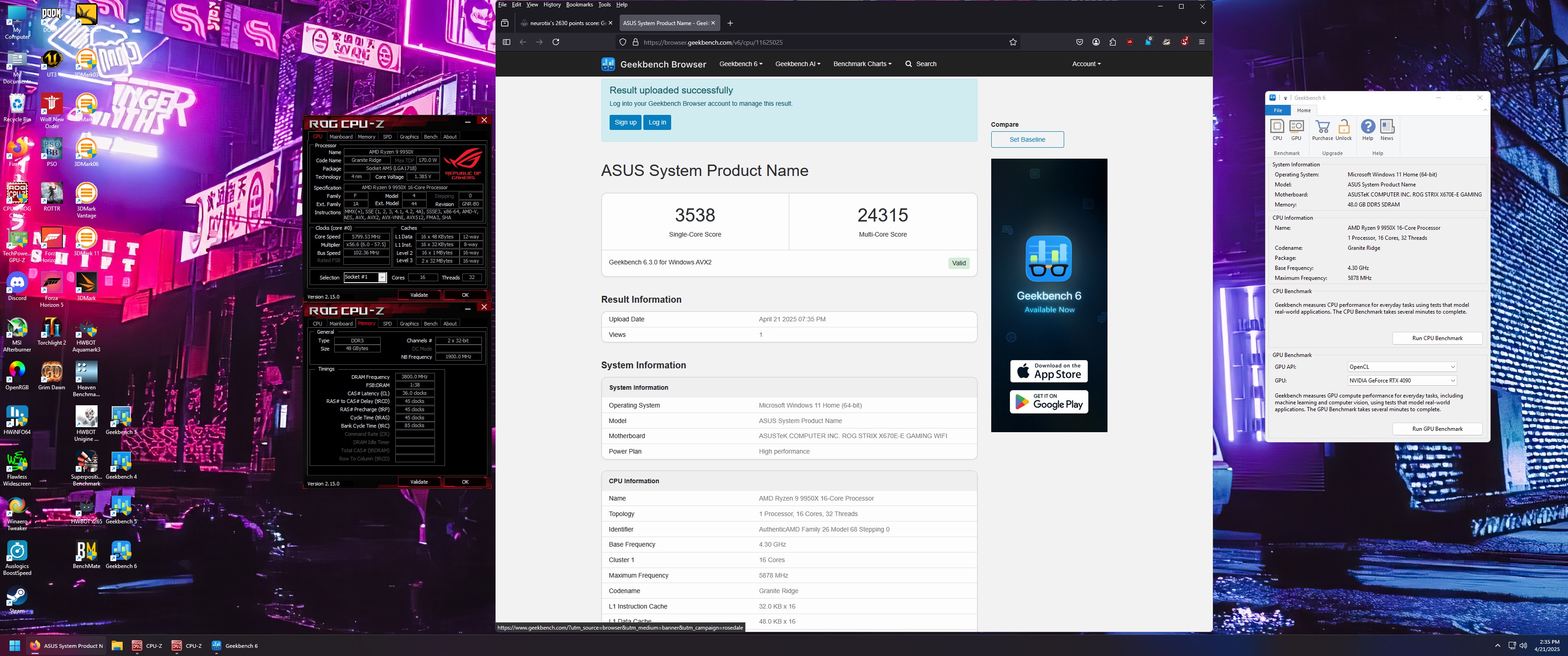Select the HWiNFO64 desktop icon
The image size is (1568, 656).
coord(17,420)
